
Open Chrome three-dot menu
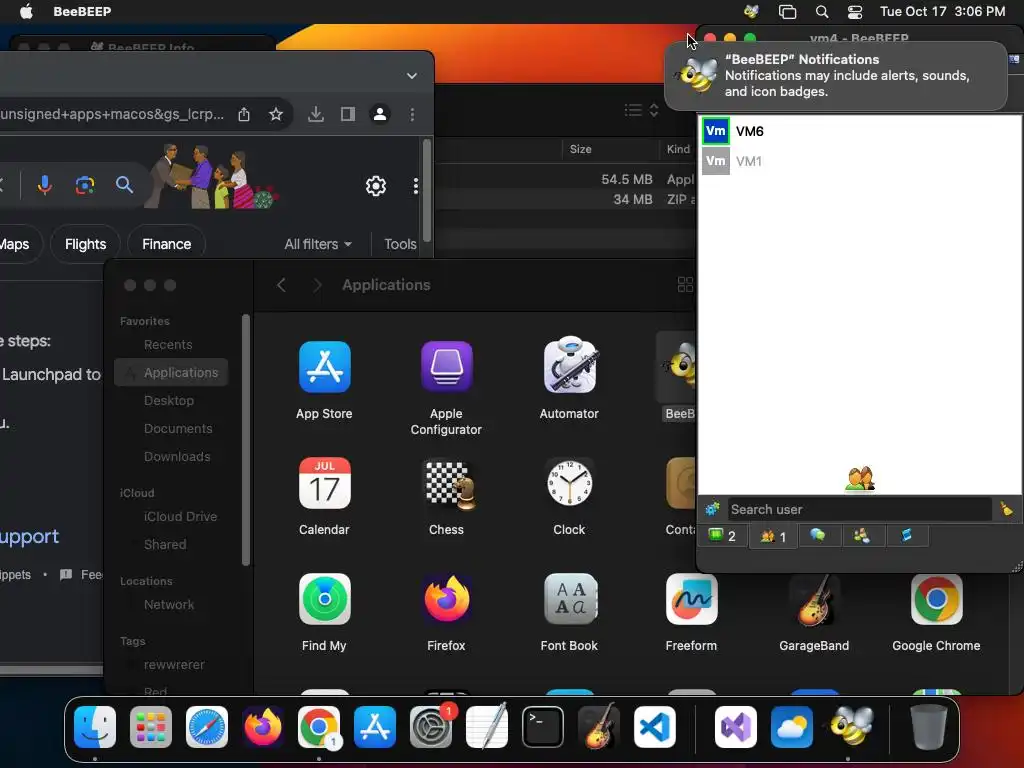point(412,114)
